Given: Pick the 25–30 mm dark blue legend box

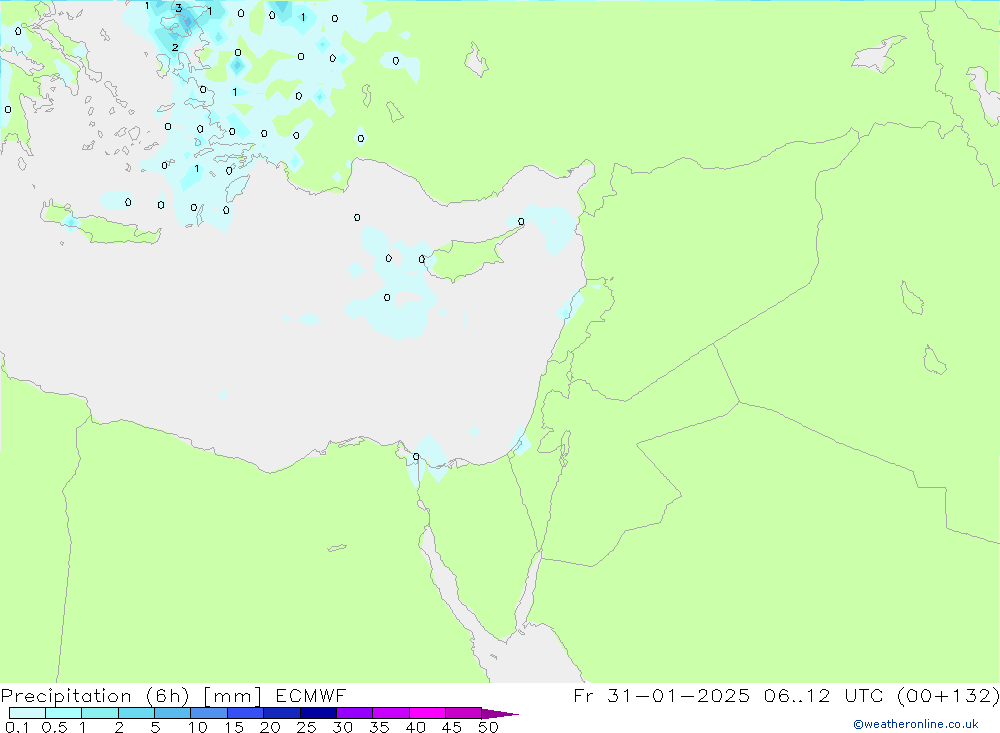Looking at the screenshot, I should [318, 713].
